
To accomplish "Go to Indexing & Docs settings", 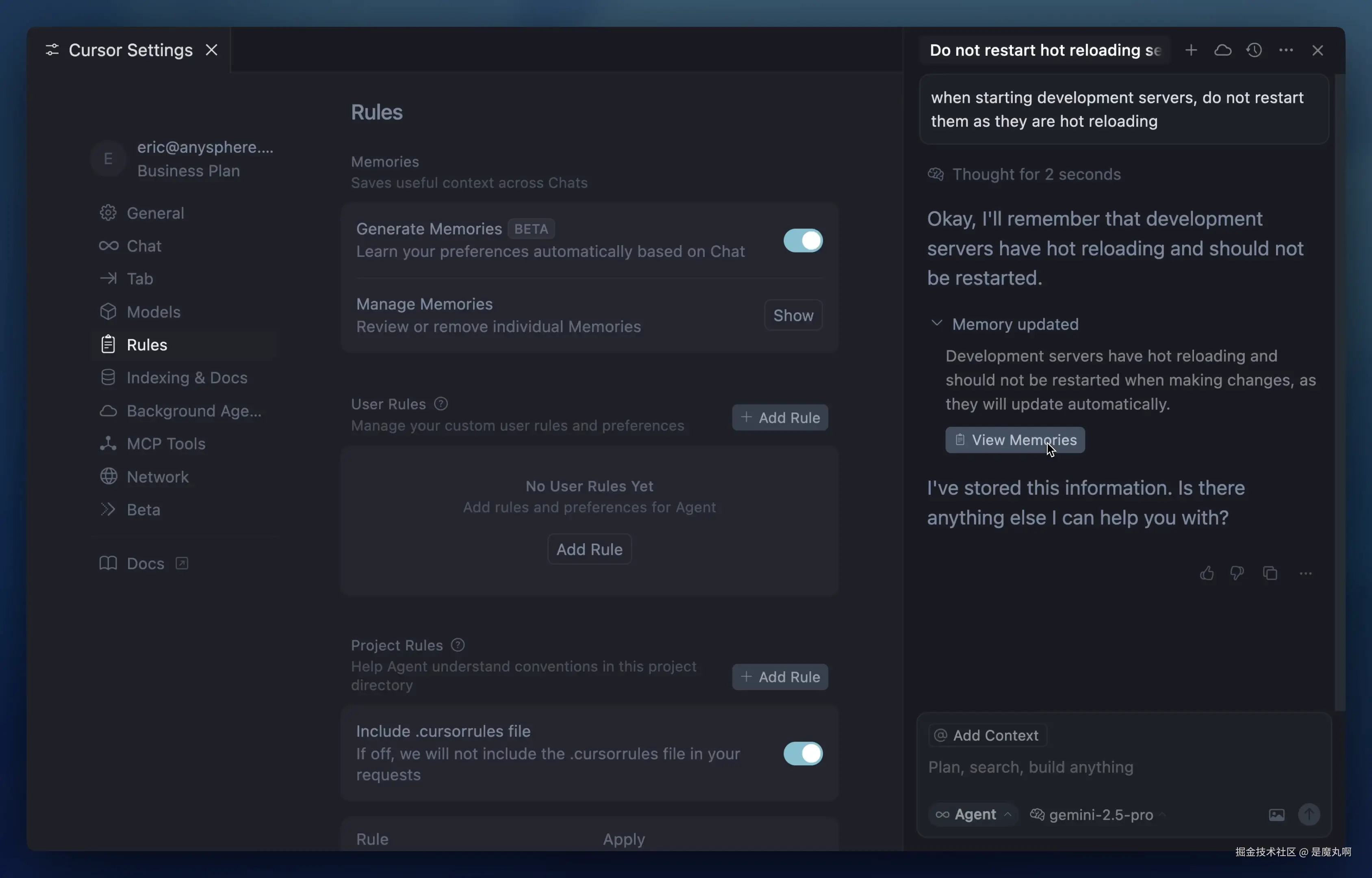I will [x=187, y=378].
